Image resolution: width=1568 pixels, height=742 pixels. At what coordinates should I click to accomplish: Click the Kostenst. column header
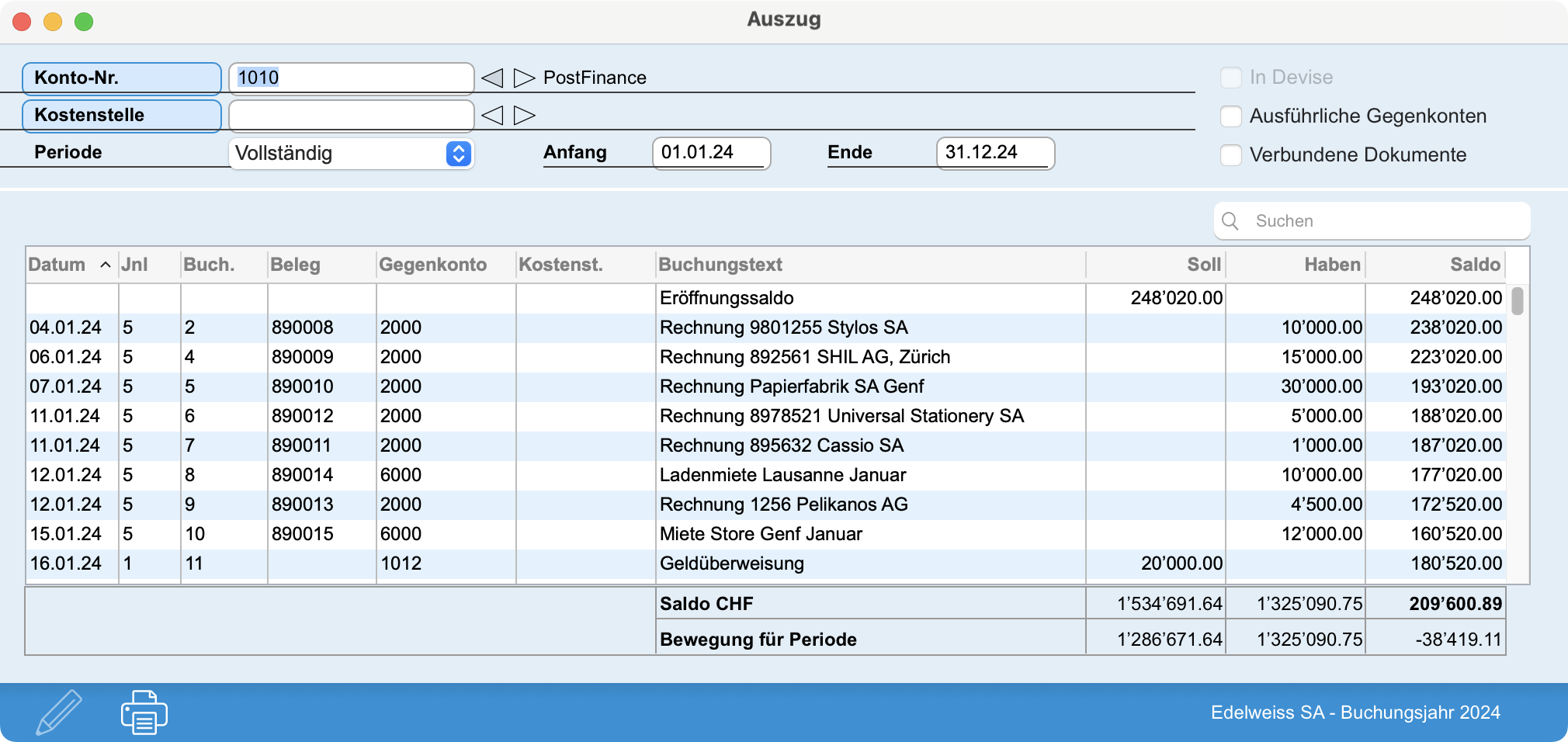pos(585,265)
